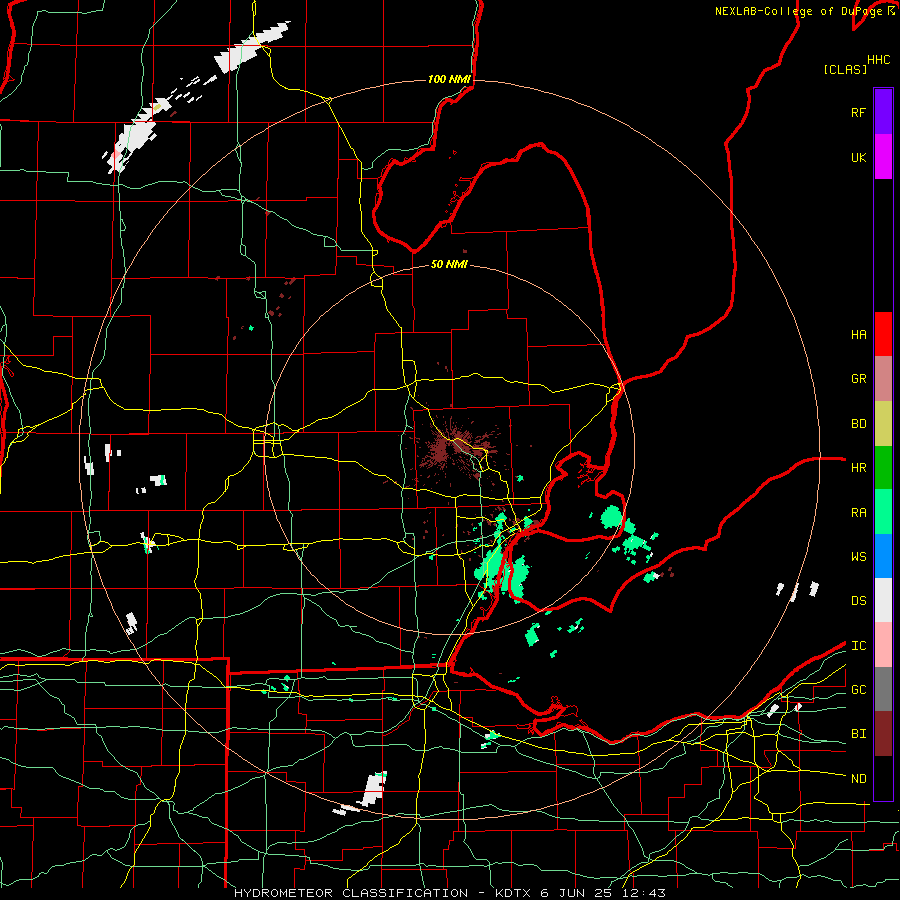Click the white dry snow echo at bottom center

[x=374, y=789]
